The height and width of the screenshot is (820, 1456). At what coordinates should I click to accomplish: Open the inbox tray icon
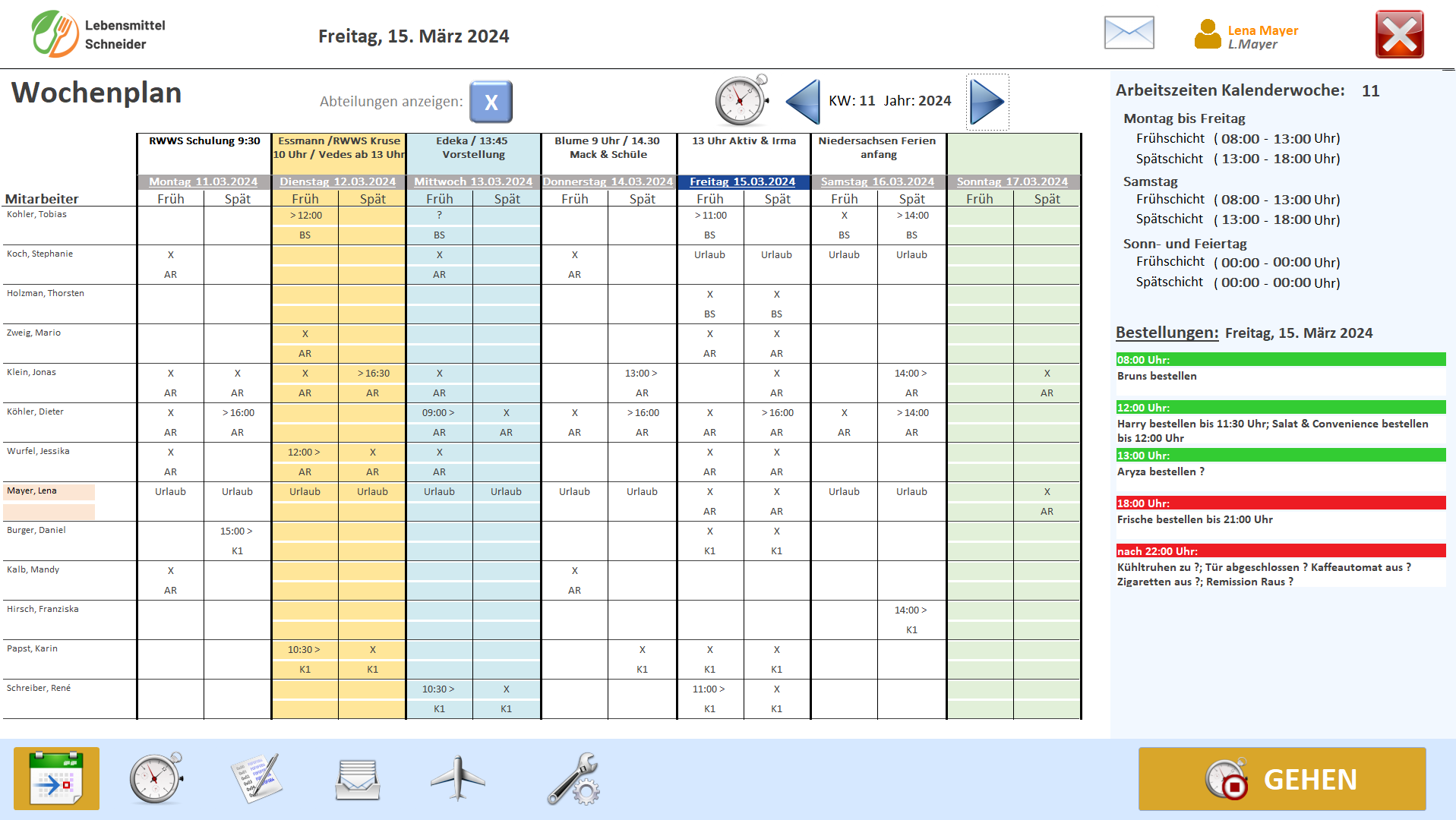point(358,779)
